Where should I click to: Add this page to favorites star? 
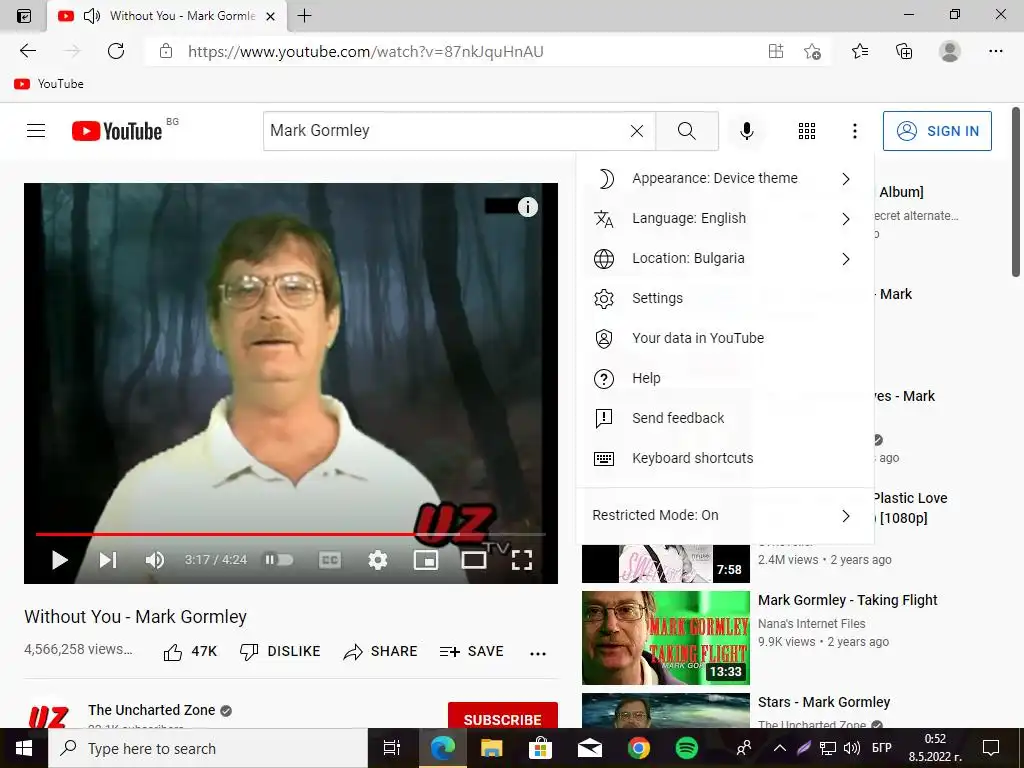(812, 51)
